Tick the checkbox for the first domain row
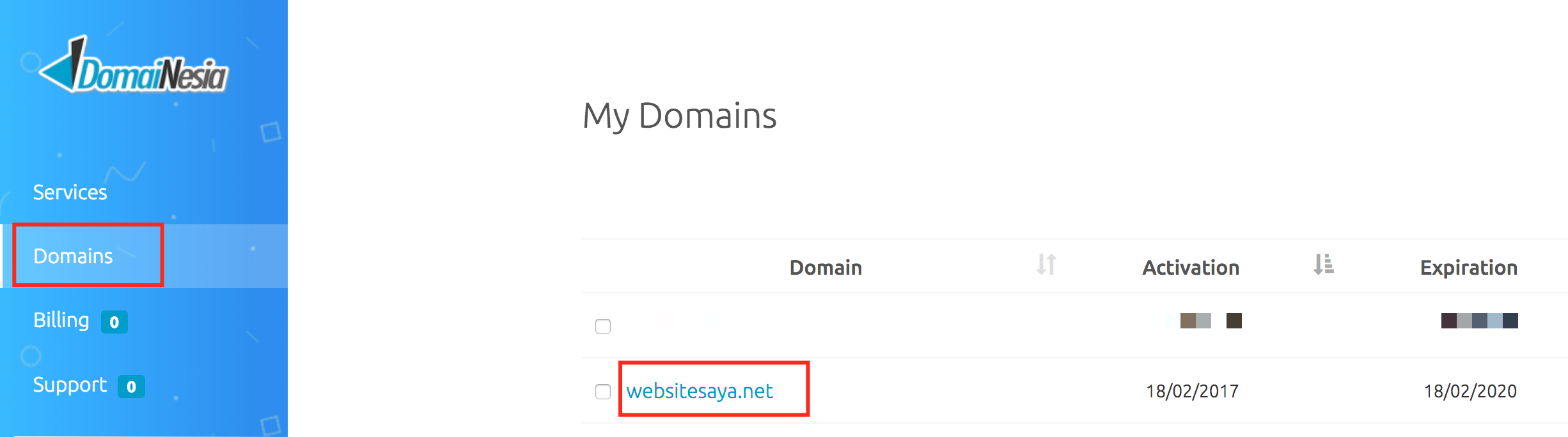1568x437 pixels. (x=603, y=326)
